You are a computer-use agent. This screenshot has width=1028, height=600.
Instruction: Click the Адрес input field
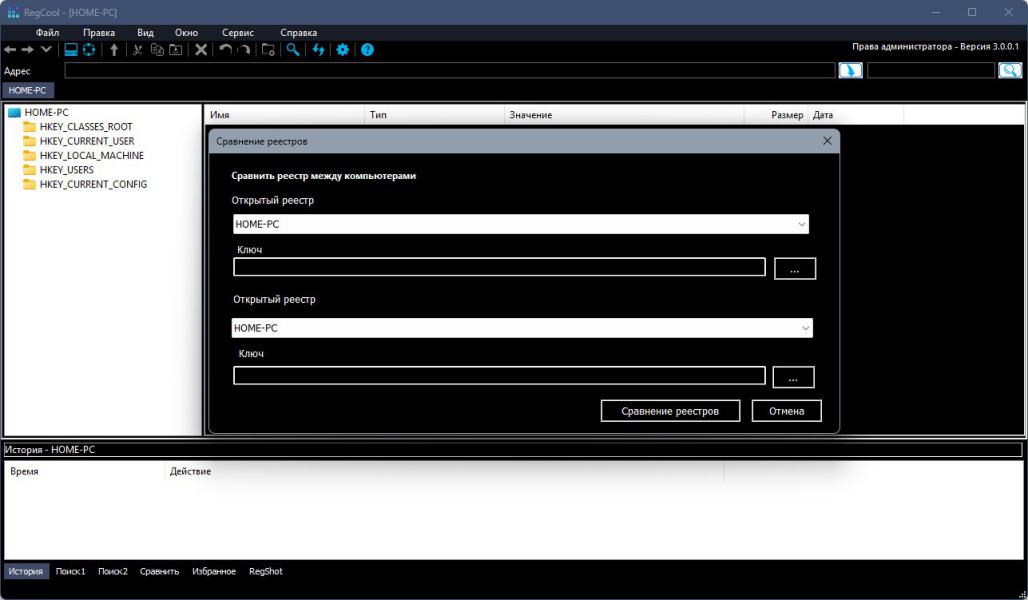[449, 71]
